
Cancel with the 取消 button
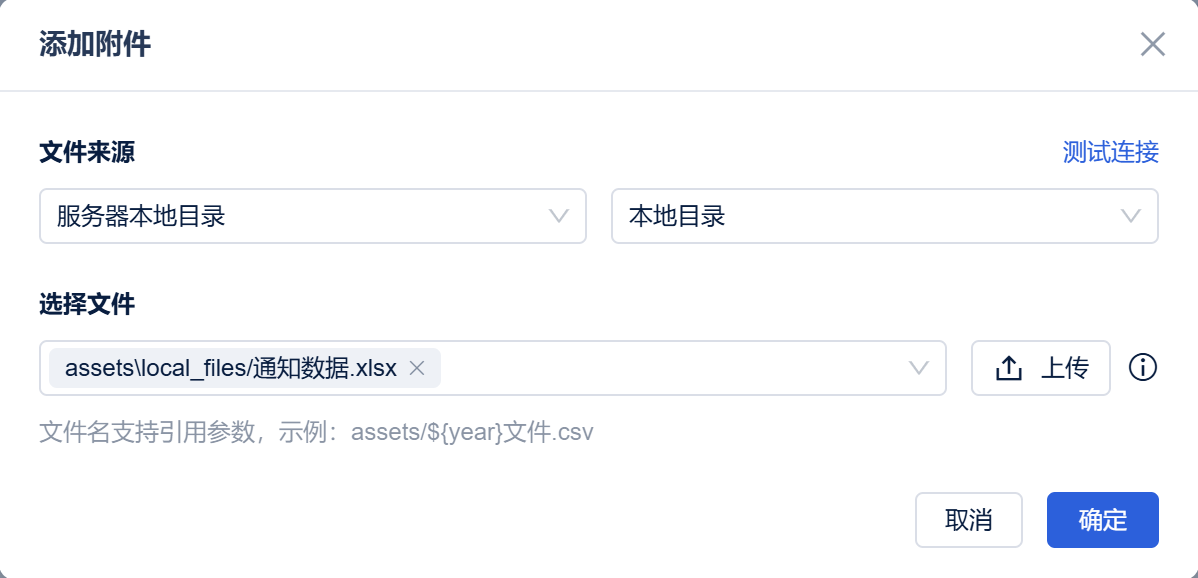point(969,520)
